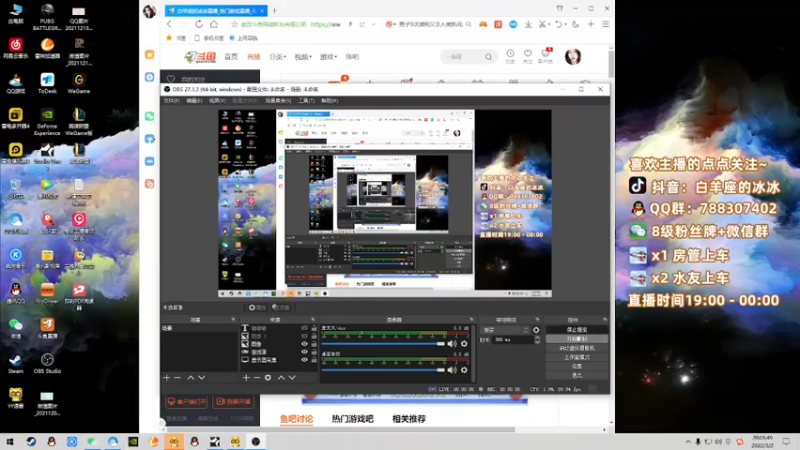This screenshot has width=800, height=450.
Task: Open scene transition properties gear
Action: click(x=536, y=330)
